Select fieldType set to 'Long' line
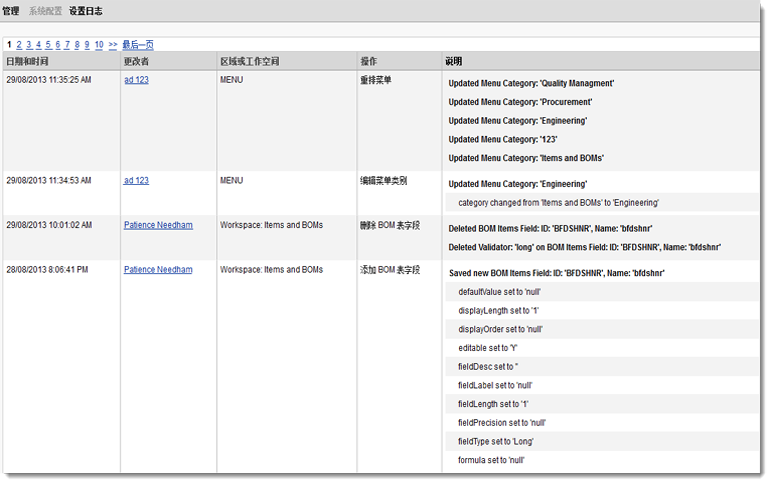The width and height of the screenshot is (770, 484). pos(495,441)
